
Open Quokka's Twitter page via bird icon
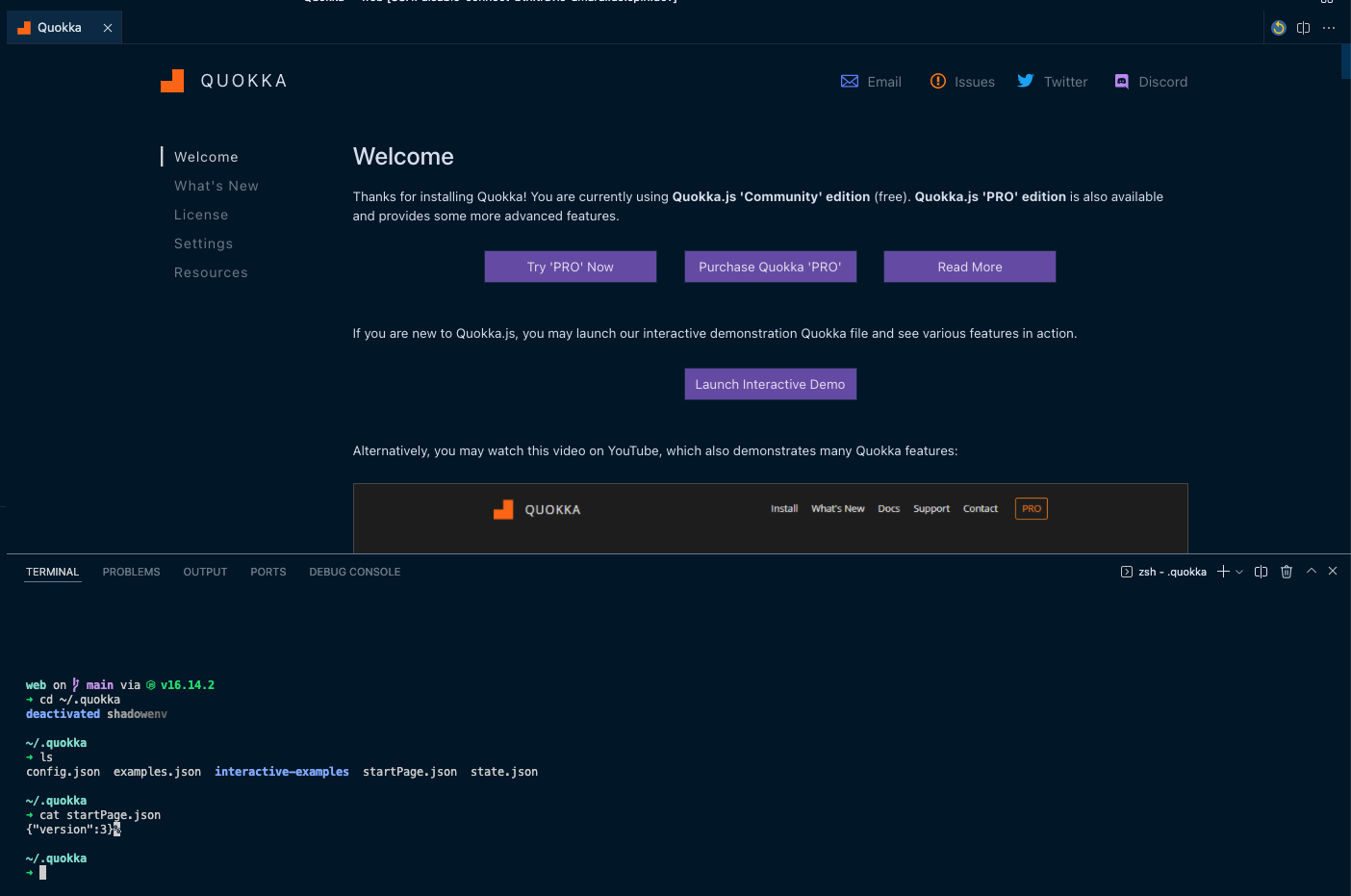1025,82
